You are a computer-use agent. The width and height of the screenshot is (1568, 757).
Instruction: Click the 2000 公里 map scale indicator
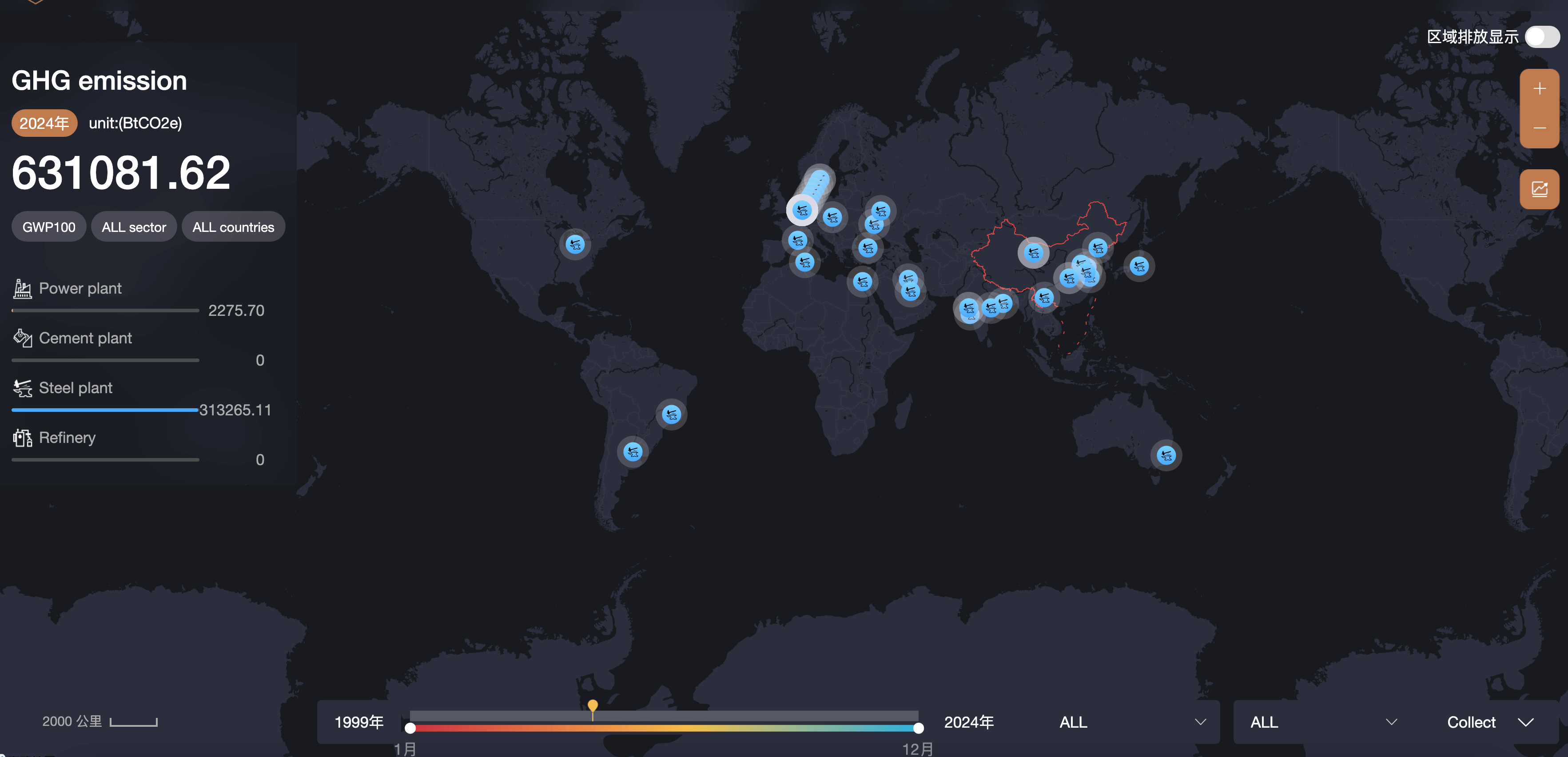click(x=100, y=721)
